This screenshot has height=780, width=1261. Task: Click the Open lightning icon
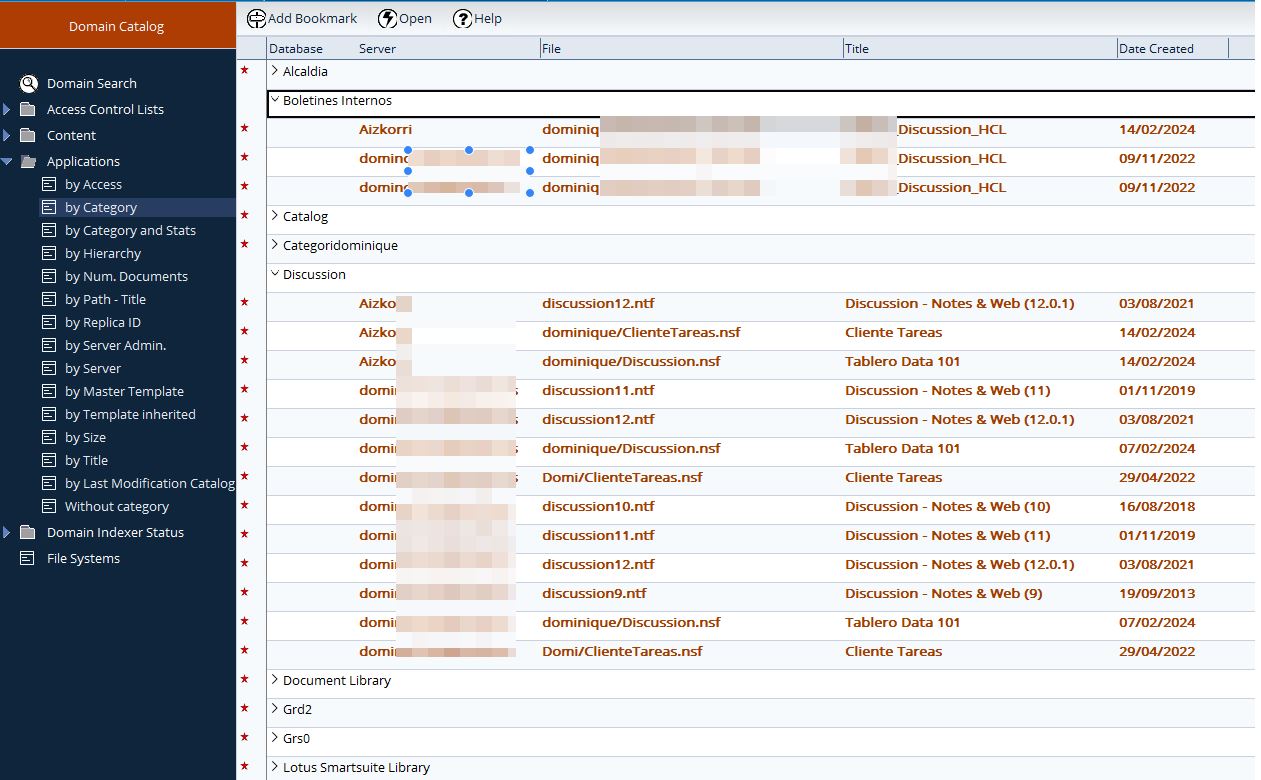[387, 19]
